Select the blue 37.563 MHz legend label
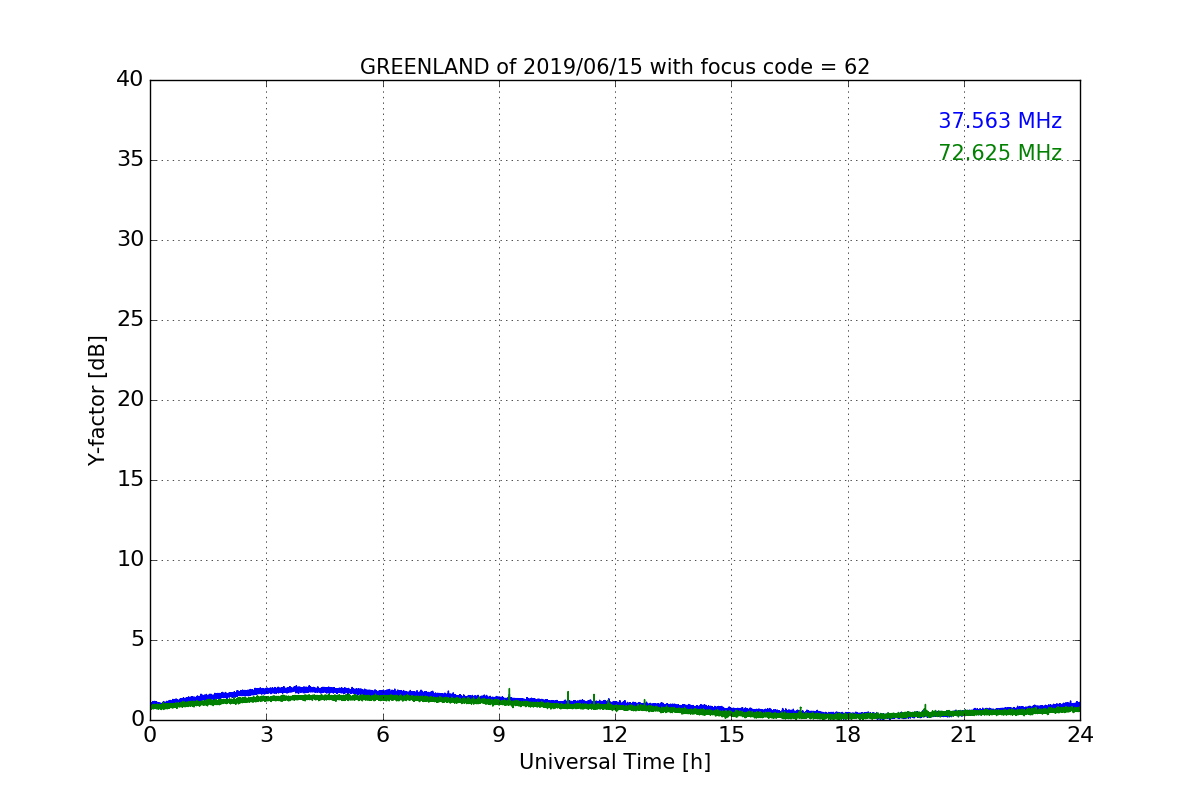 (x=1000, y=121)
